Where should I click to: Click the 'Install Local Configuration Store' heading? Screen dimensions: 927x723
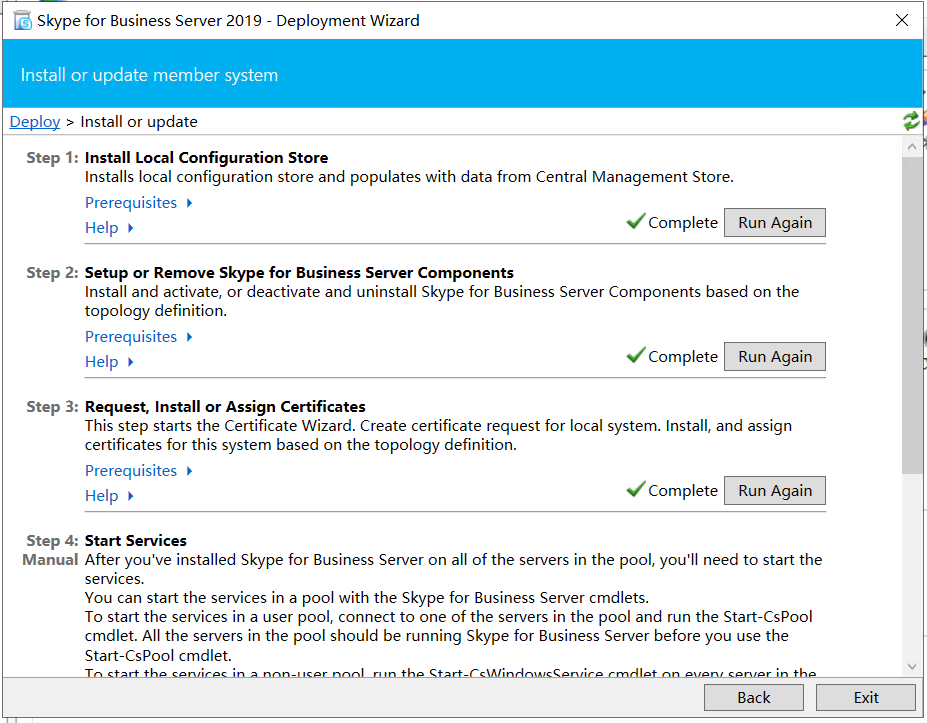pyautogui.click(x=206, y=158)
